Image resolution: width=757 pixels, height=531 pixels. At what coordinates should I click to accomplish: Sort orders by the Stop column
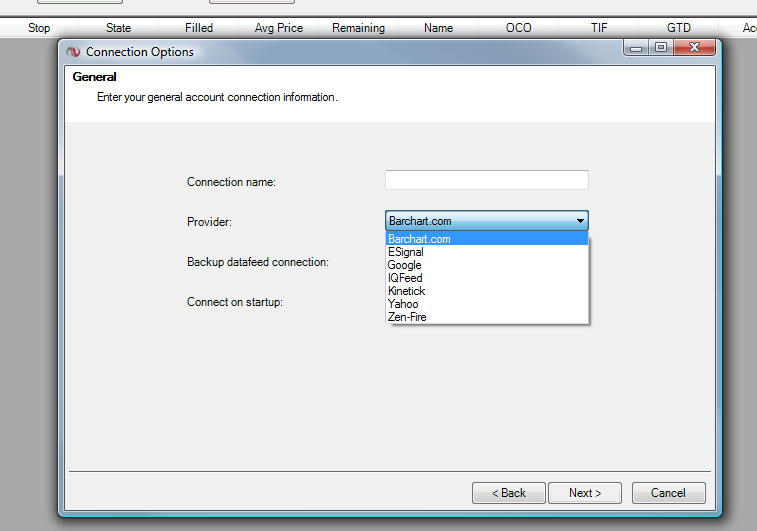[x=39, y=28]
